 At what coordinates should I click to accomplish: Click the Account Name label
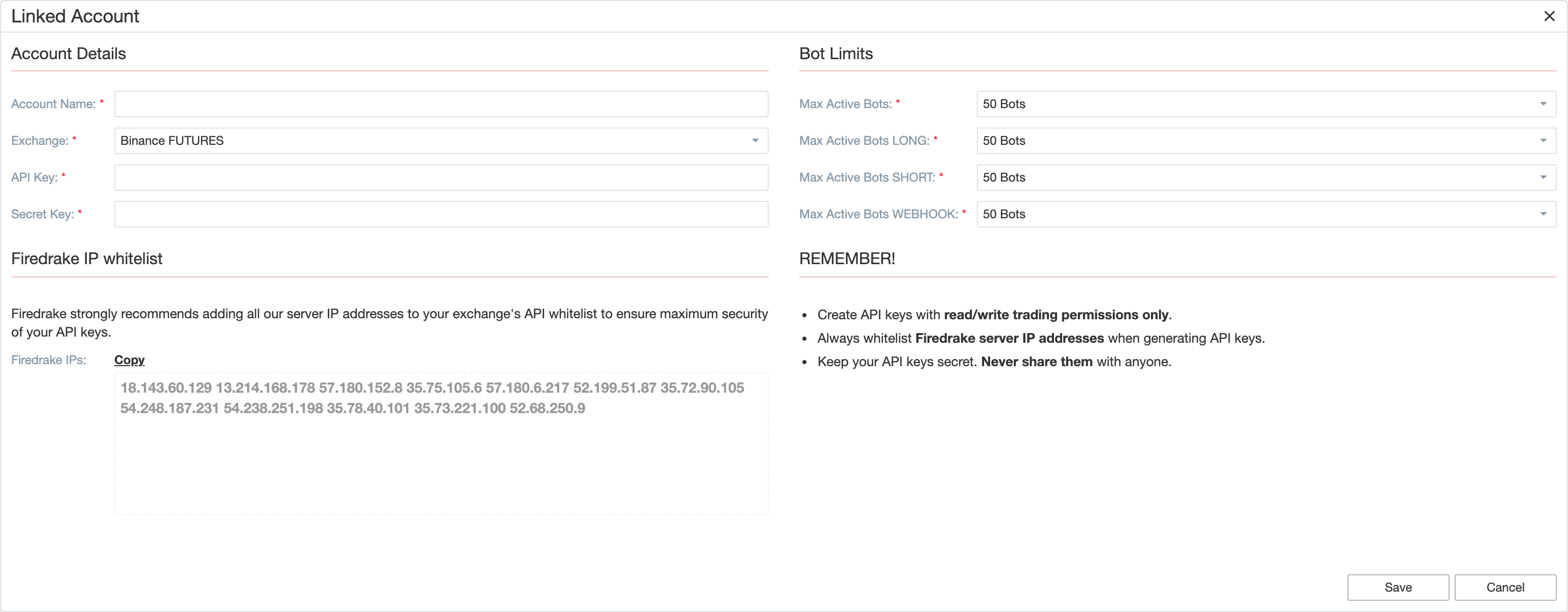click(54, 104)
